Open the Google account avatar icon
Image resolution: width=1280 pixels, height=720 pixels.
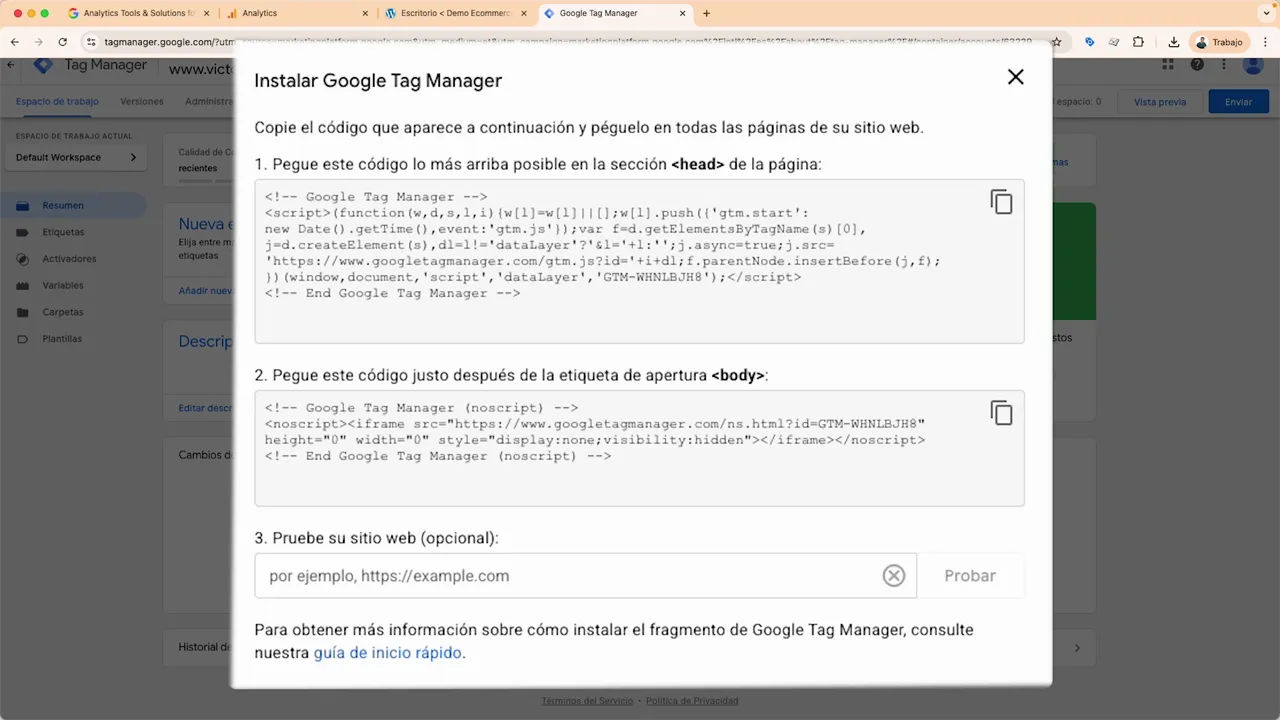pyautogui.click(x=1253, y=64)
